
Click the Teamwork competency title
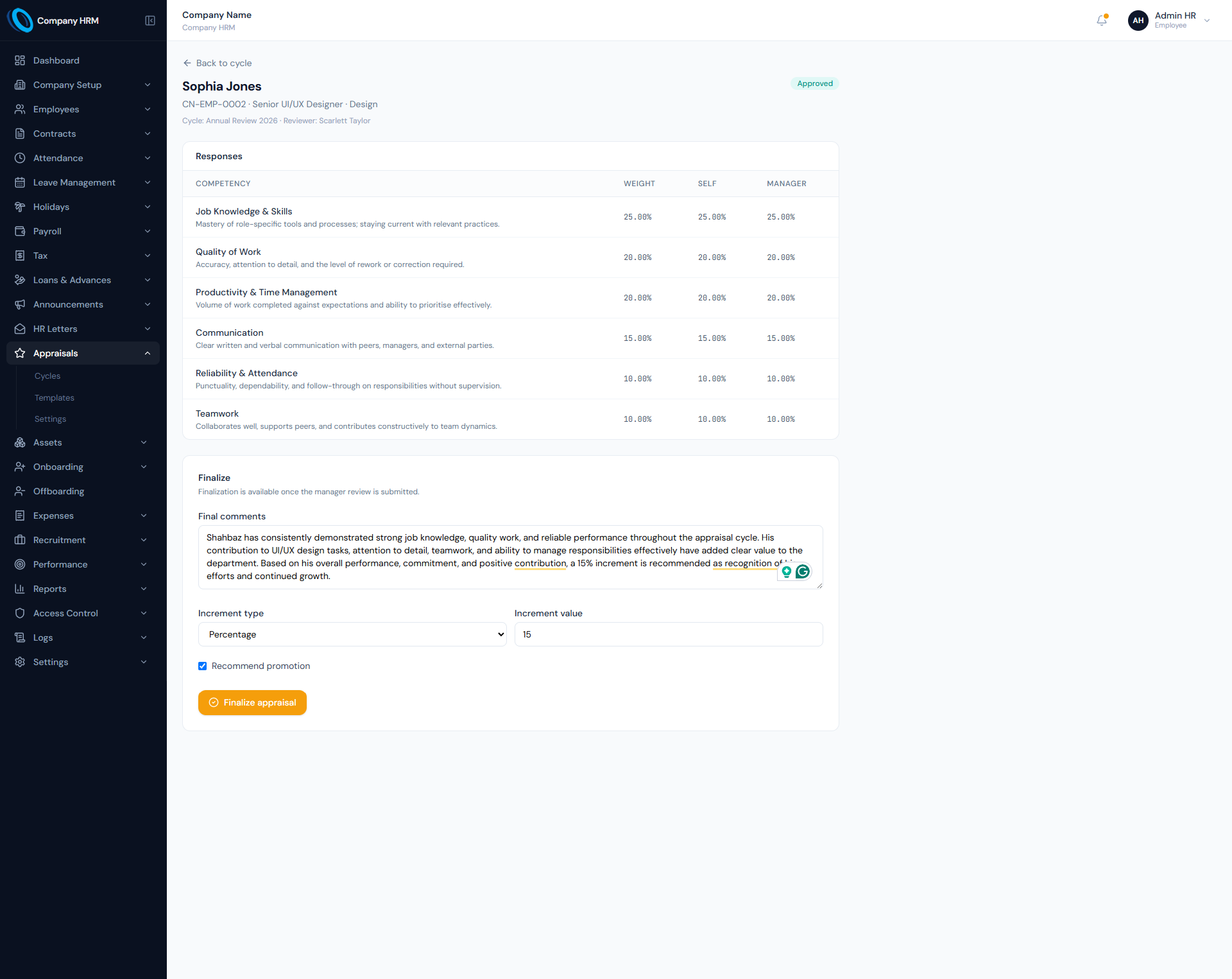pos(217,413)
